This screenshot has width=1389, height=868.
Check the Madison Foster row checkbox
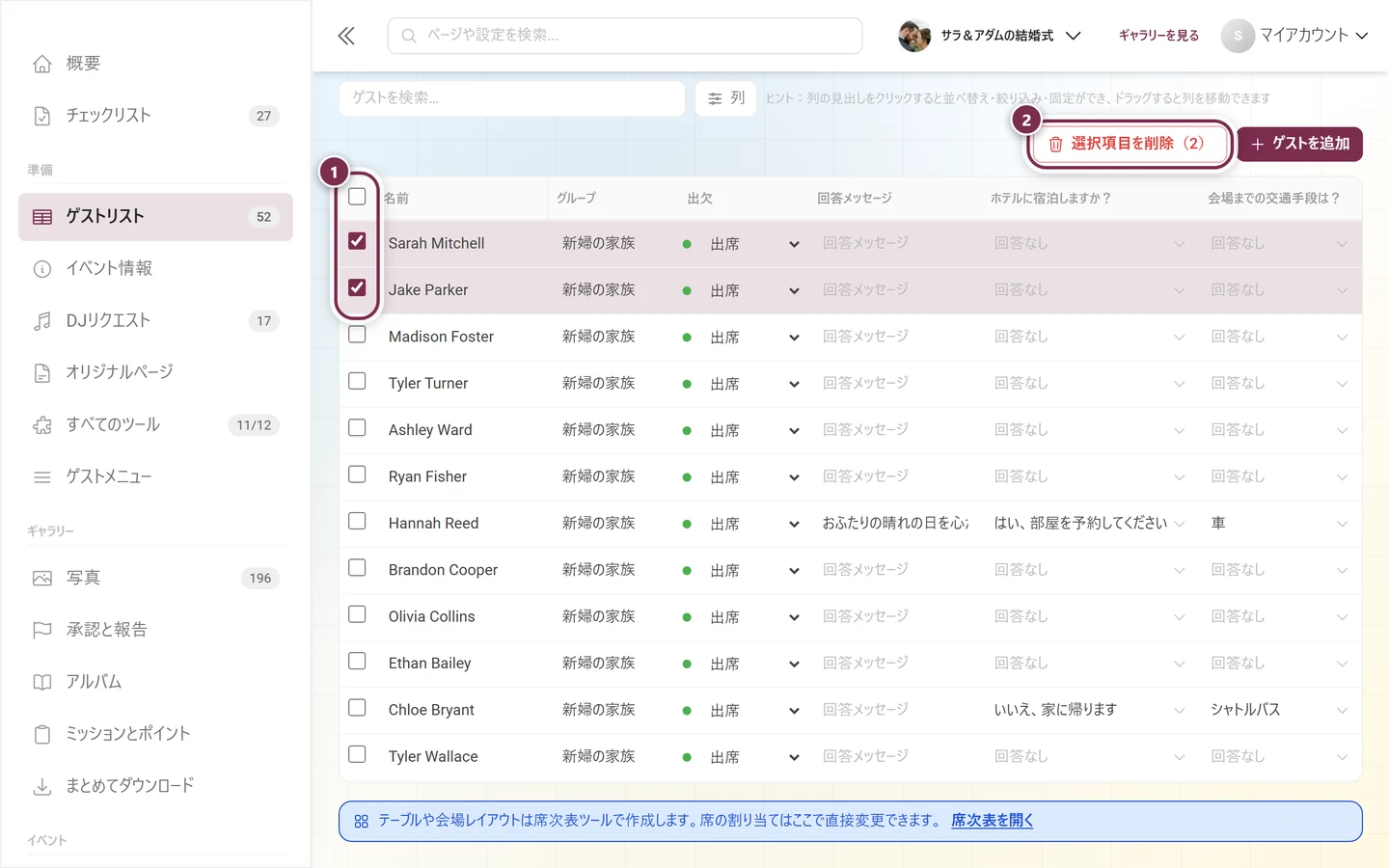click(x=357, y=335)
